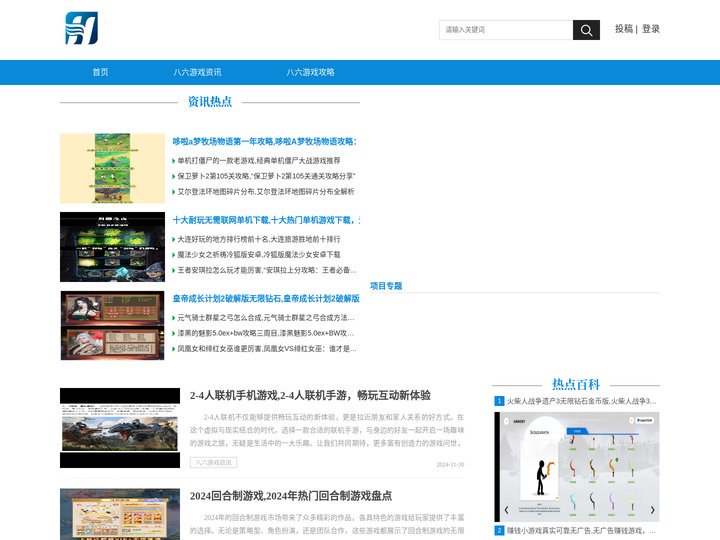Screen dimensions: 720x540
Task: Open the 八六游戏资讯 nav item
Action: [x=197, y=72]
